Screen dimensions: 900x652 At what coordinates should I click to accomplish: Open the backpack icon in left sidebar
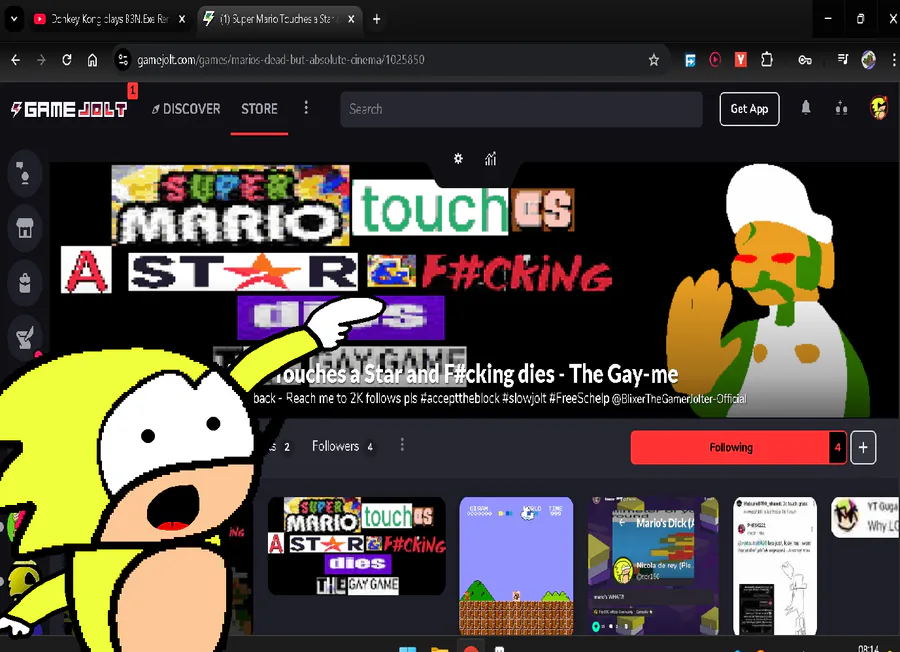coord(25,282)
